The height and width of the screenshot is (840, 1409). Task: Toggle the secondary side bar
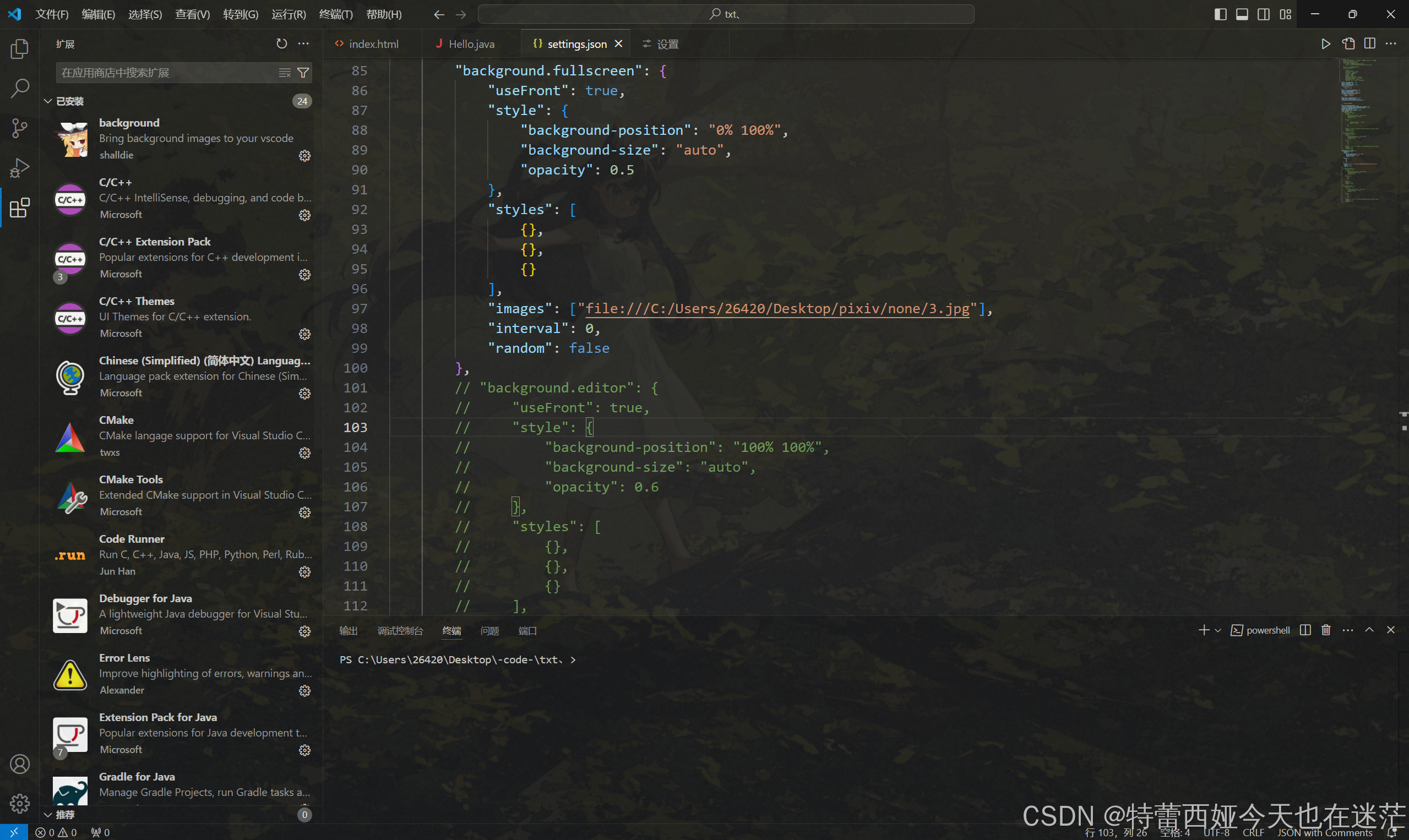(1264, 14)
